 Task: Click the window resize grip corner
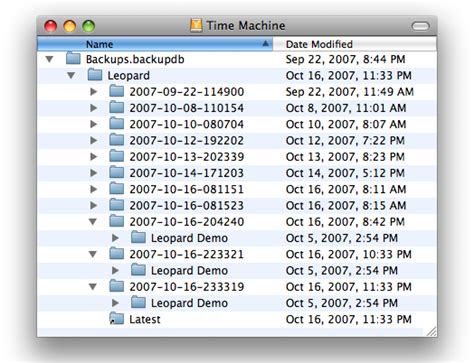point(431,331)
